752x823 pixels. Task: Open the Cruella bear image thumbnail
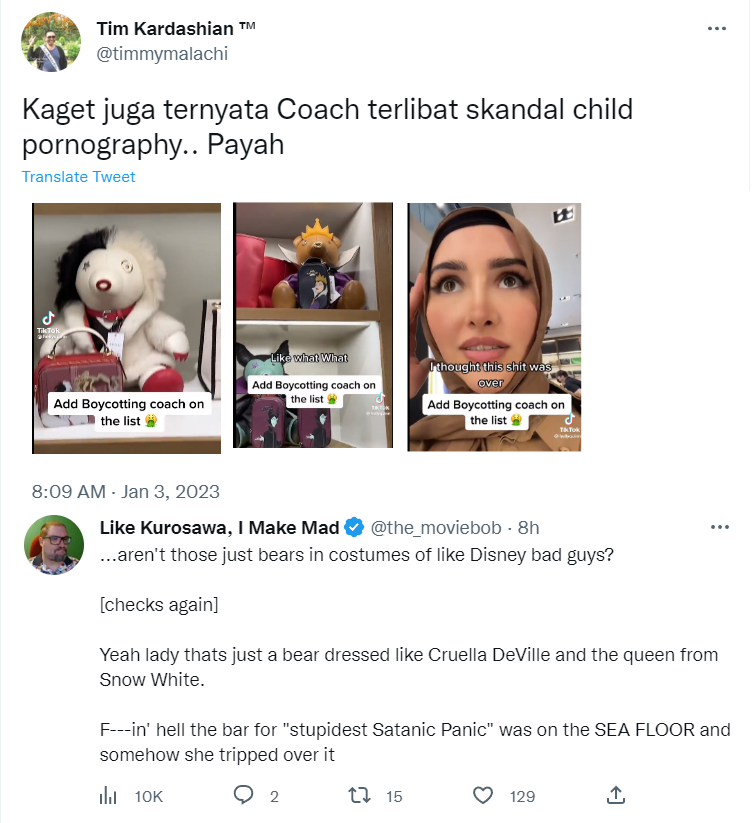pos(126,328)
